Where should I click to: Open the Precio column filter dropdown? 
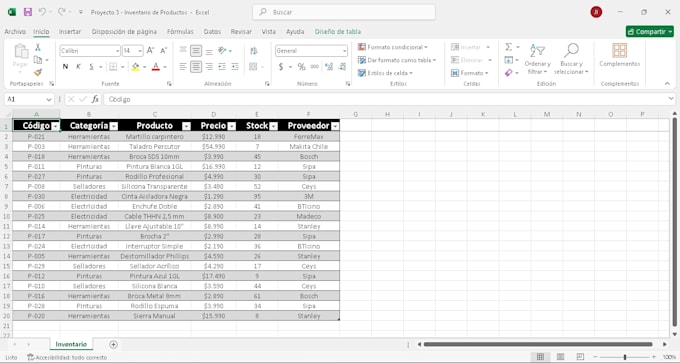point(232,126)
